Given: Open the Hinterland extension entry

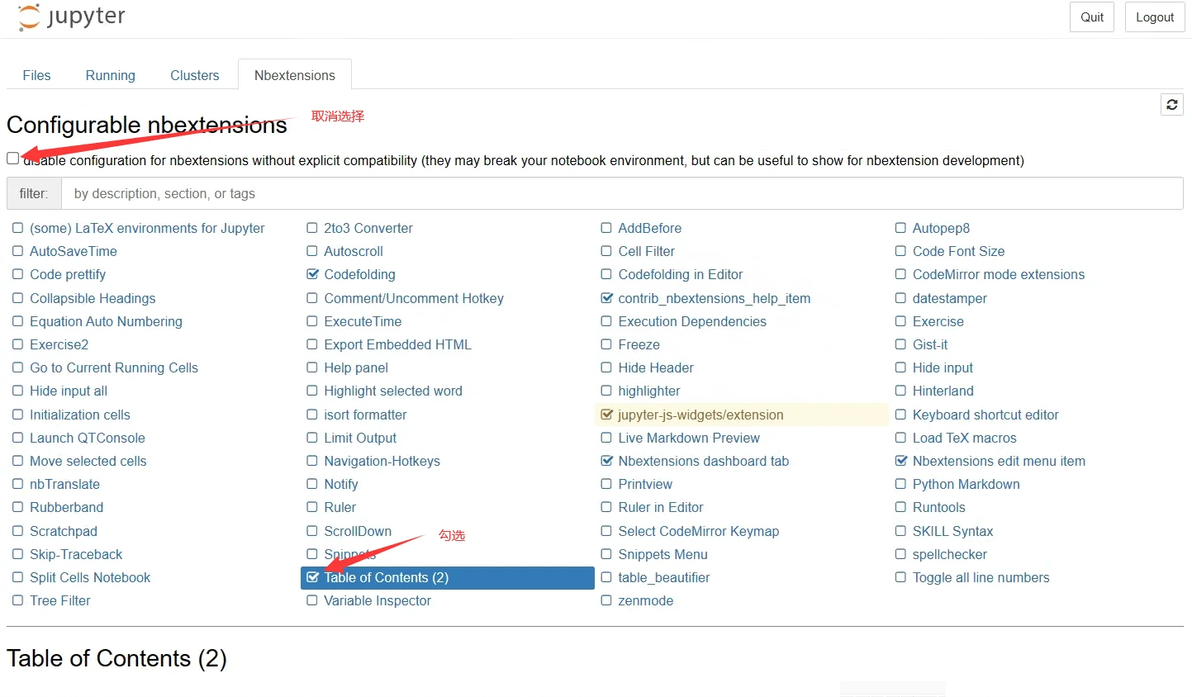Looking at the screenshot, I should 943,391.
